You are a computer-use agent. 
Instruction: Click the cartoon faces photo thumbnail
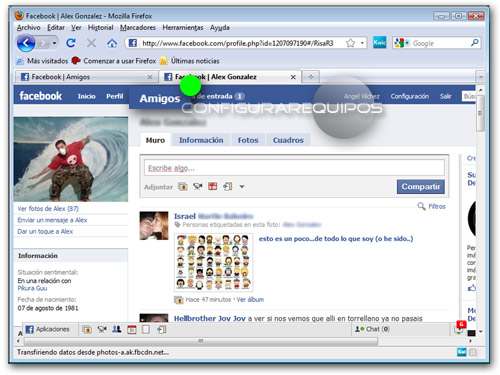pyautogui.click(x=213, y=262)
